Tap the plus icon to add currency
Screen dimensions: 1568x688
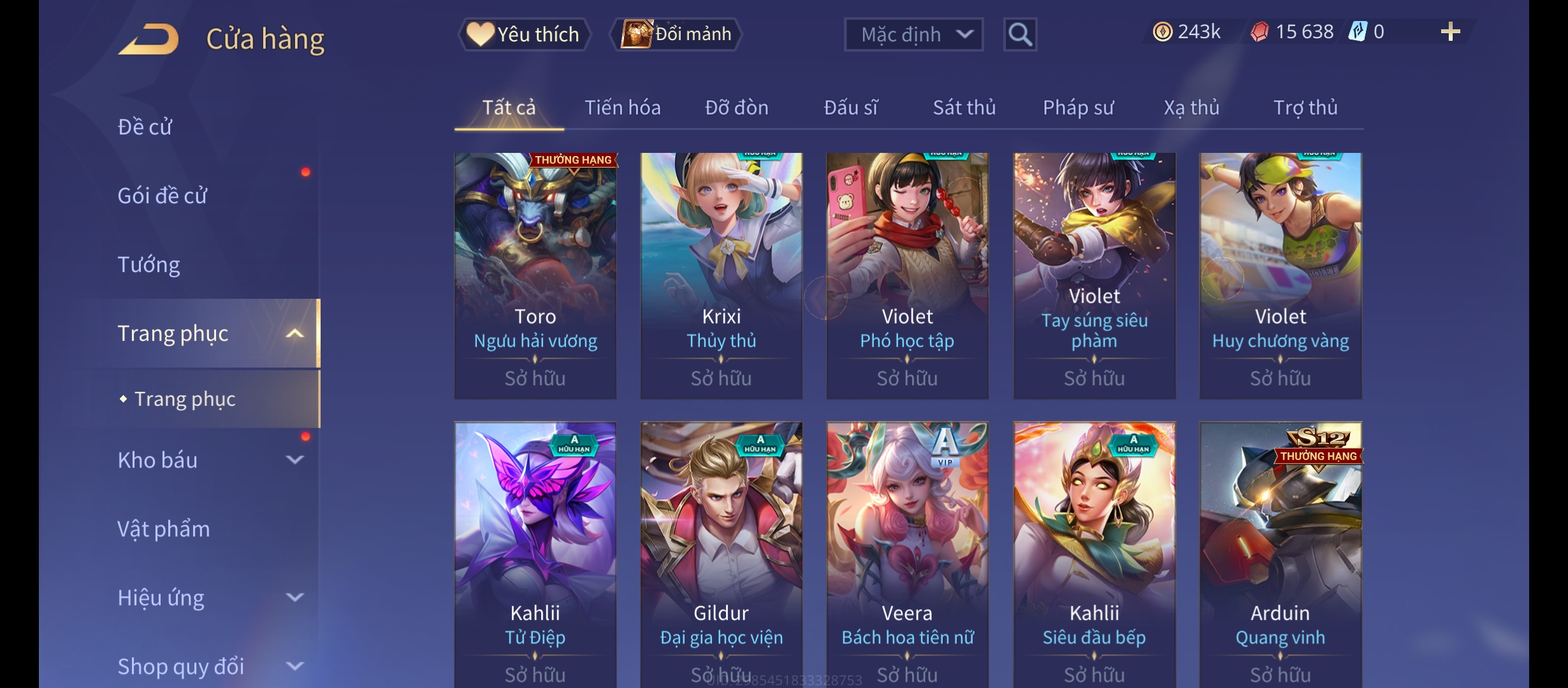[x=1450, y=32]
